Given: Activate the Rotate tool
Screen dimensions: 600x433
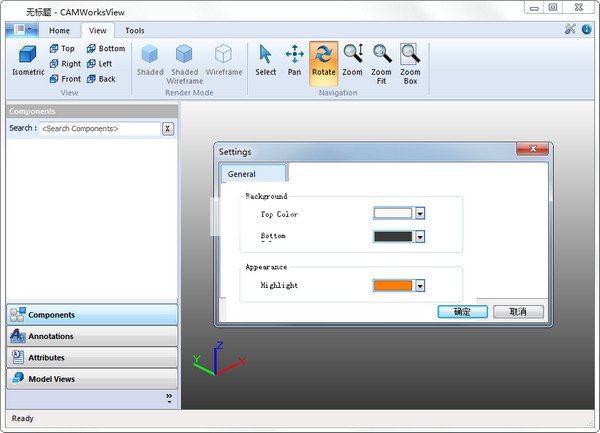Looking at the screenshot, I should pyautogui.click(x=323, y=60).
